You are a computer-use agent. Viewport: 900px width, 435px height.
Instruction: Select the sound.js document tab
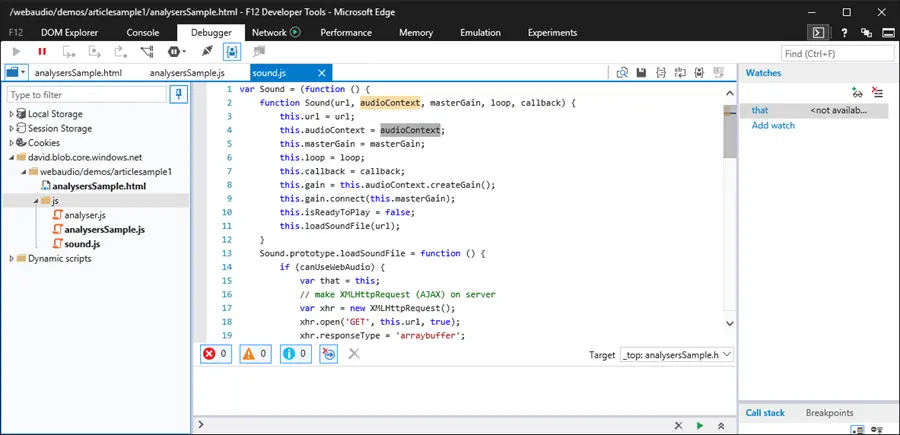269,73
